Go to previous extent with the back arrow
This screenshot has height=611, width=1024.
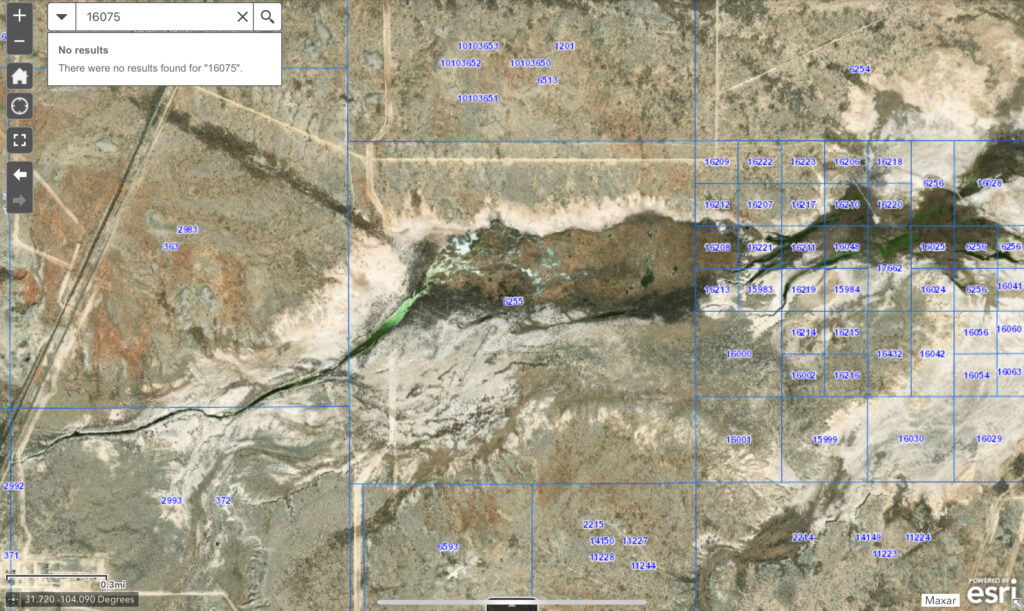pos(19,174)
